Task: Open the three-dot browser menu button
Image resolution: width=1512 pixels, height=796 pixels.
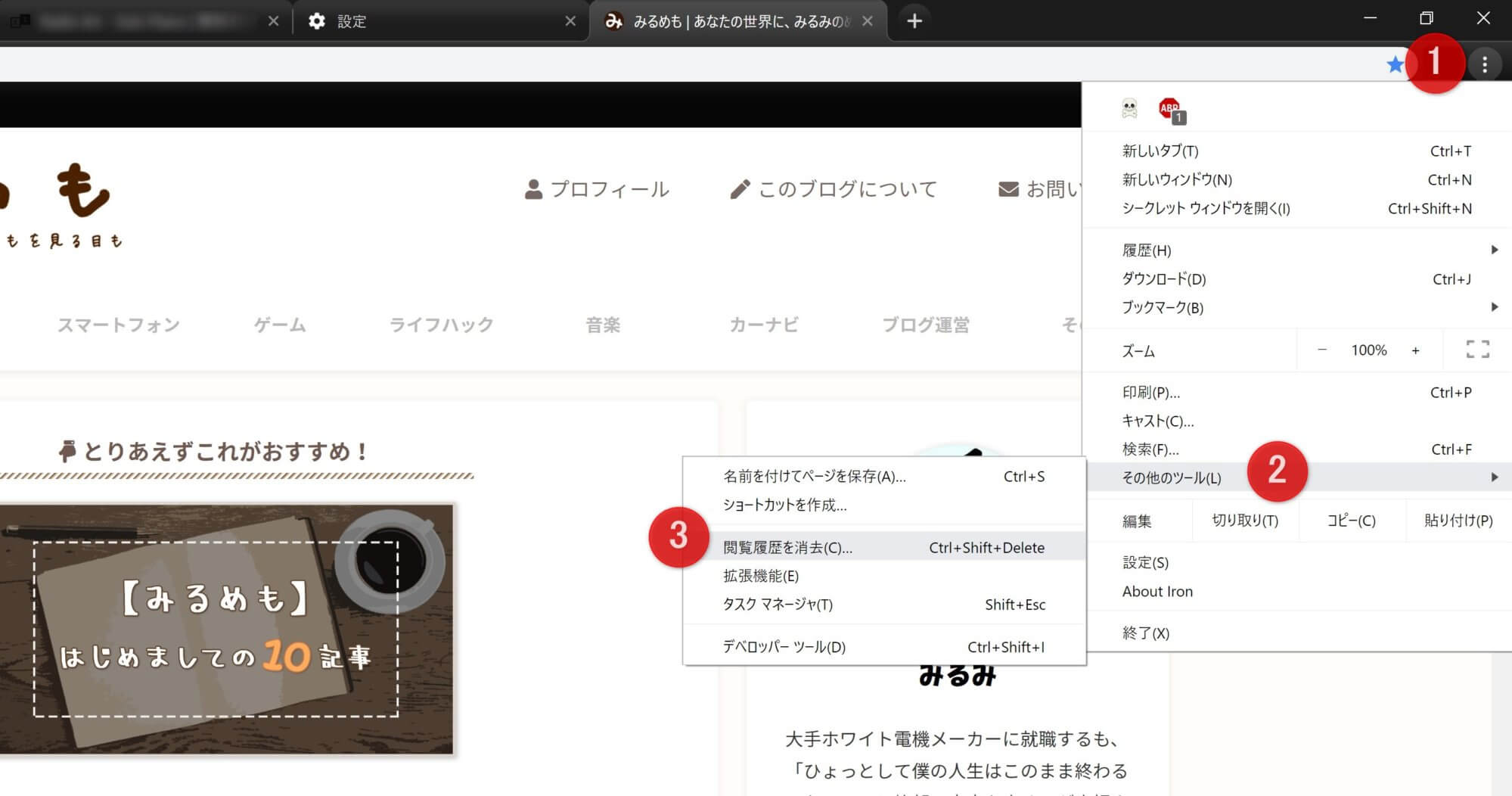Action: (1485, 64)
